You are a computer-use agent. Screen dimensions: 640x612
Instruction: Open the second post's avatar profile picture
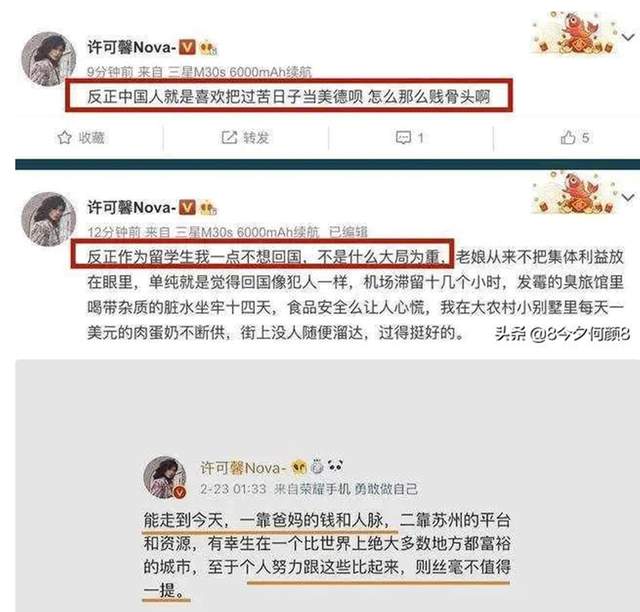(49, 219)
